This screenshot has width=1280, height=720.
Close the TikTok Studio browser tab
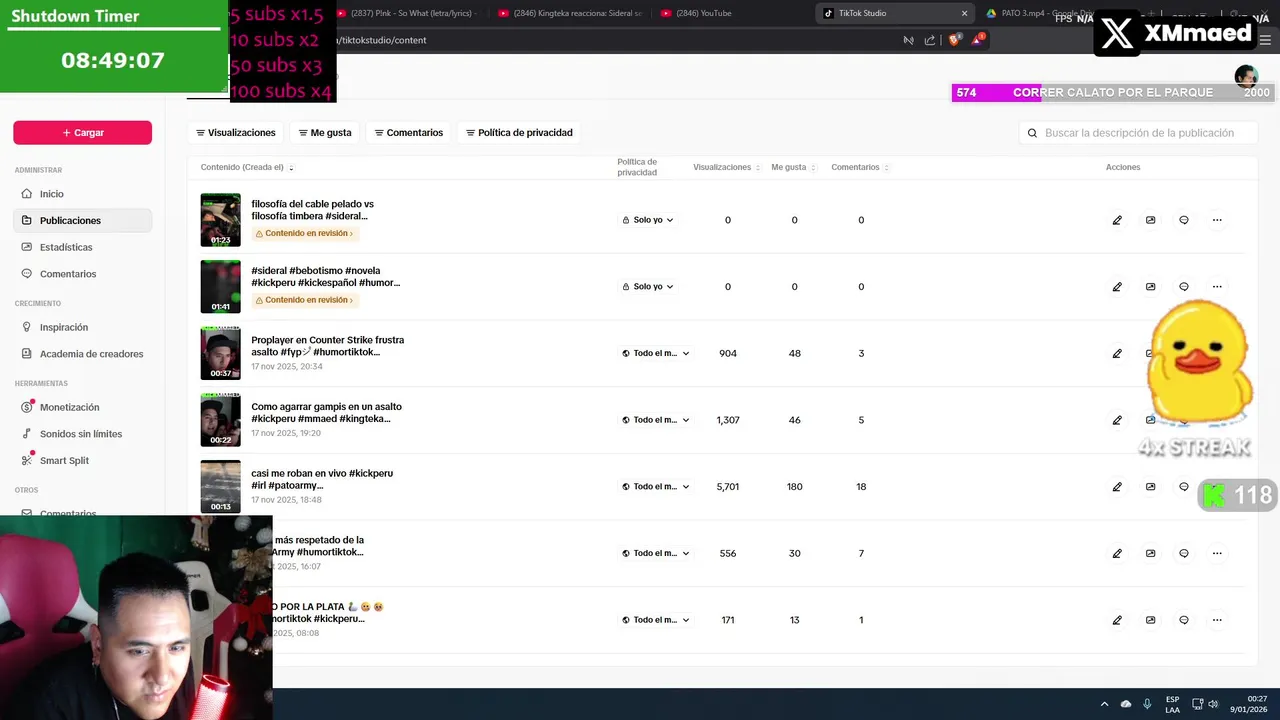[964, 13]
